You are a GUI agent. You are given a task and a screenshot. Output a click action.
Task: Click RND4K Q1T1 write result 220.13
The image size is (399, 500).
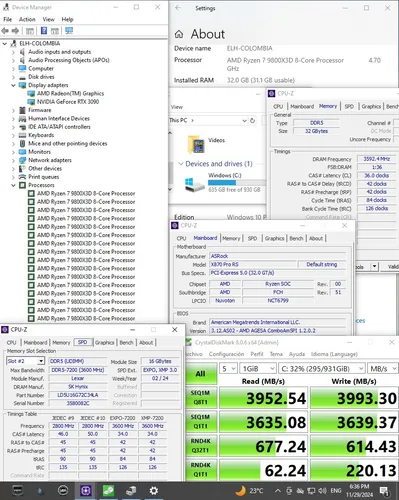point(354,470)
